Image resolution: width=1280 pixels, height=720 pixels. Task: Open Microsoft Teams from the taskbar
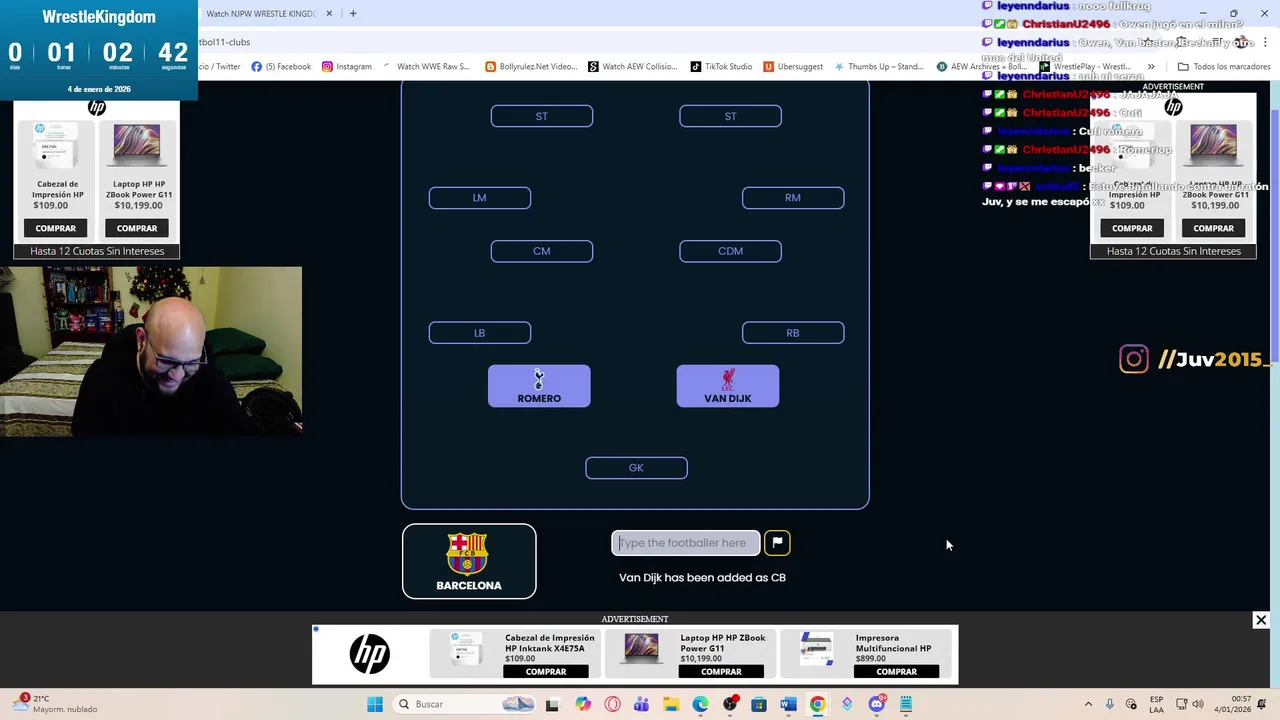point(642,704)
